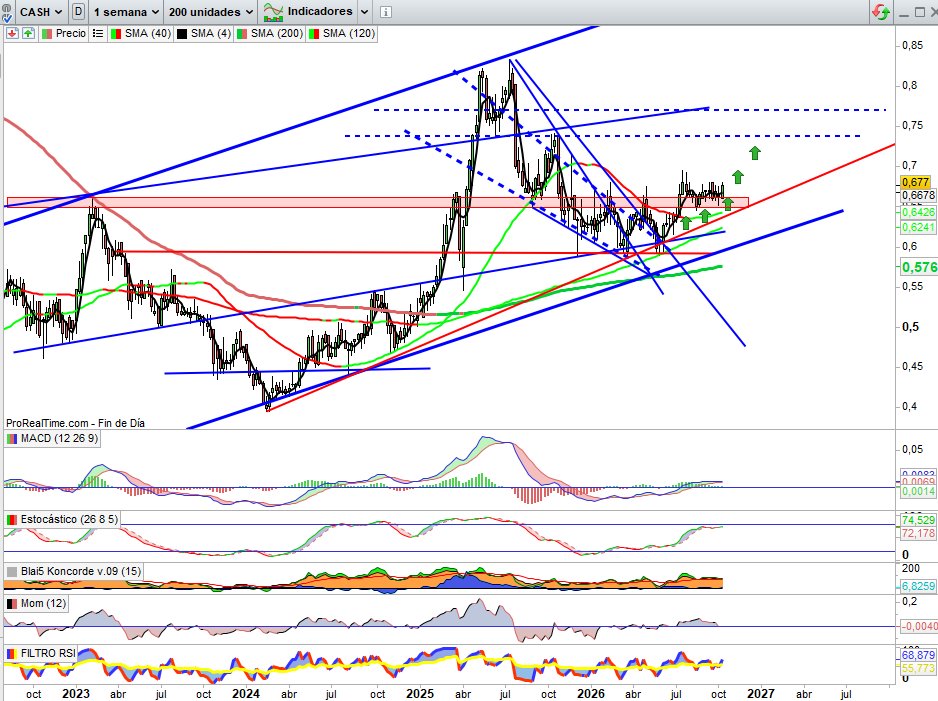
Task: Open the Indicadores panel button
Action: coord(309,11)
